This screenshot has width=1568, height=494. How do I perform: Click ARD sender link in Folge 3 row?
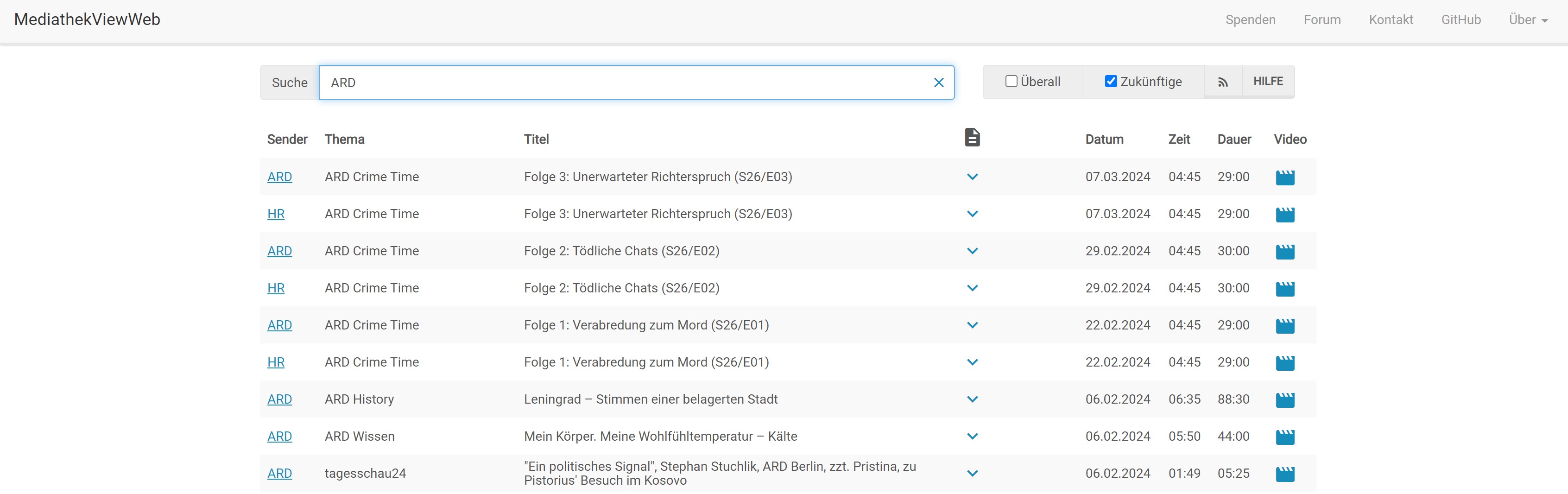279,177
